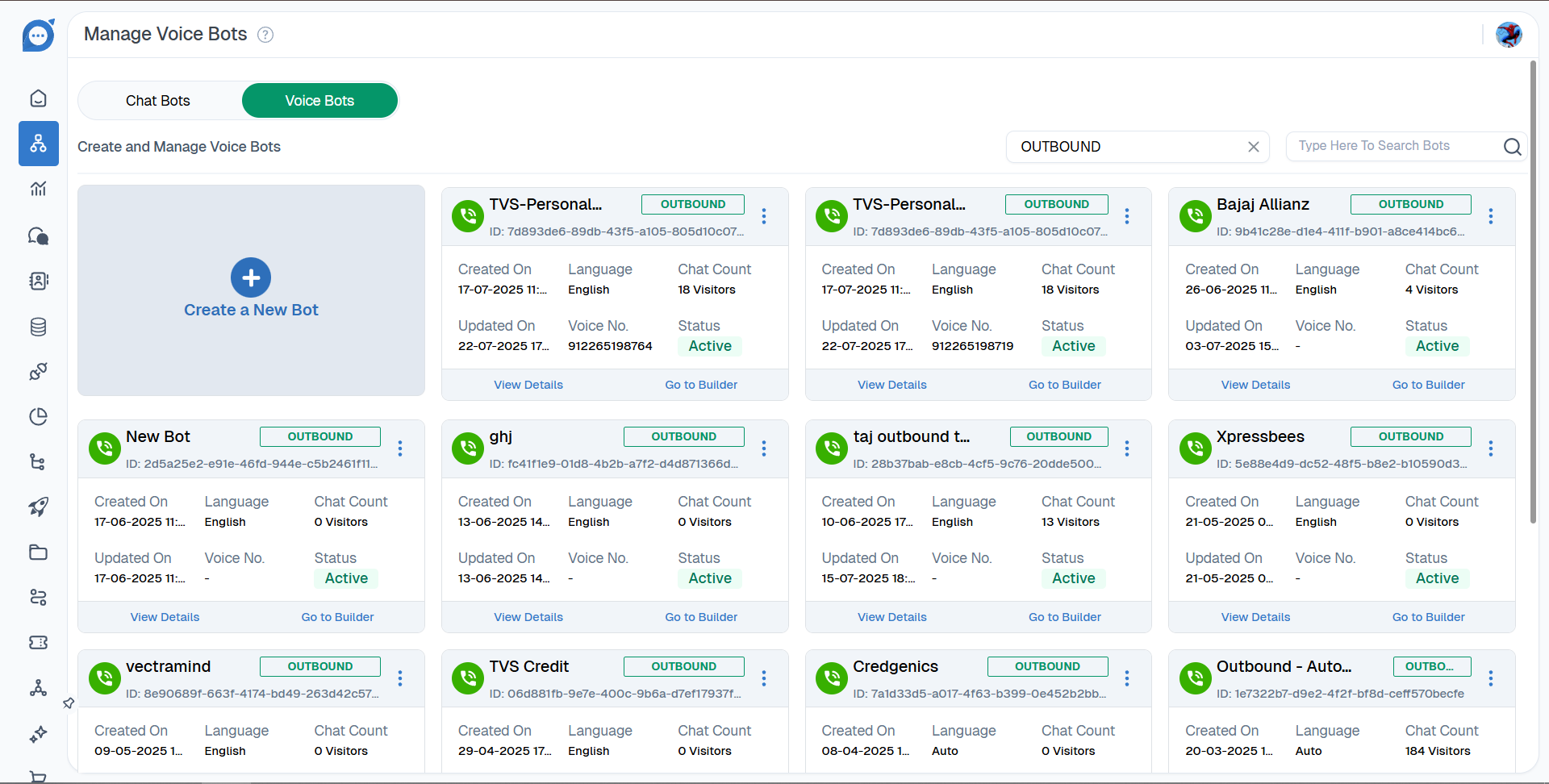Open user profile avatar
This screenshot has width=1549, height=784.
1508,35
